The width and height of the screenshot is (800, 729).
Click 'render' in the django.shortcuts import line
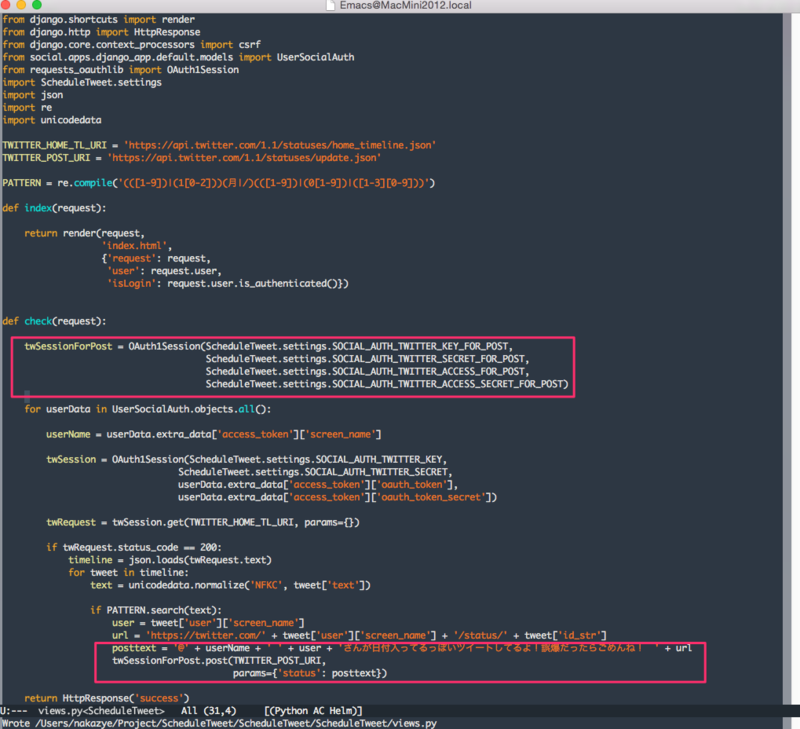[178, 19]
